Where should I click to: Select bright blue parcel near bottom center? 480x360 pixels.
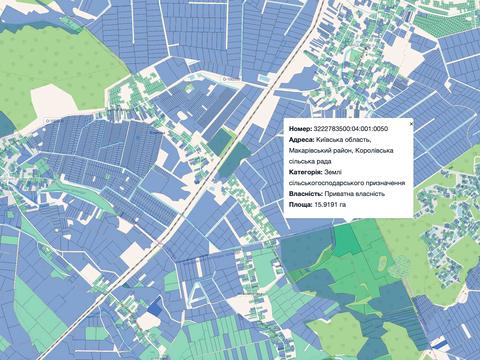[x=154, y=308]
